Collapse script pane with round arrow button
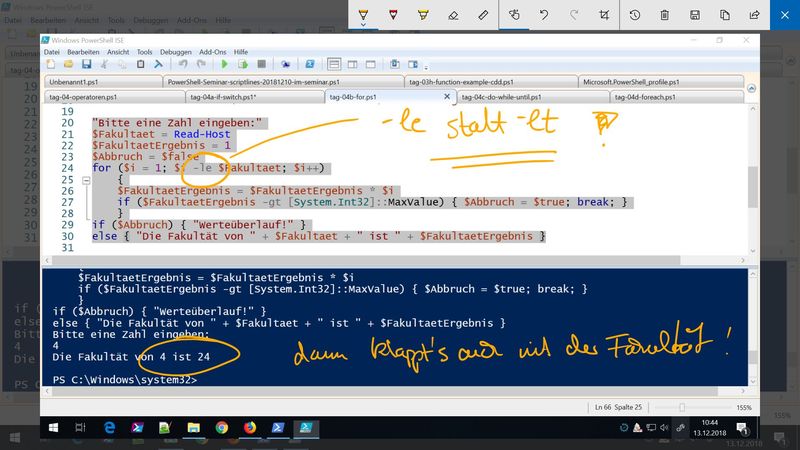This screenshot has height=450, width=800. [752, 88]
